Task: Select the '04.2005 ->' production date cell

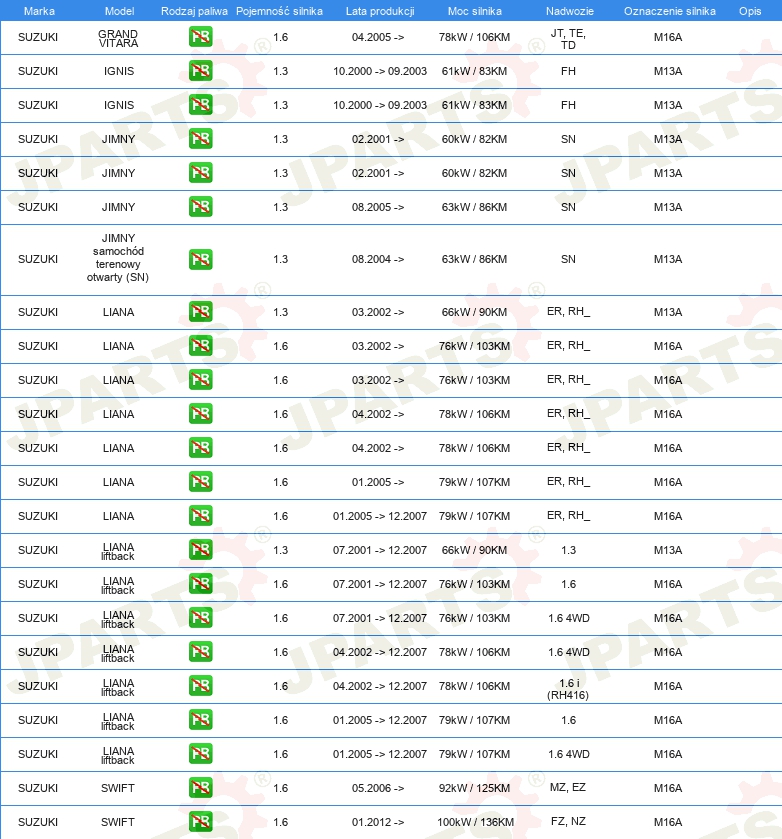Action: tap(378, 37)
